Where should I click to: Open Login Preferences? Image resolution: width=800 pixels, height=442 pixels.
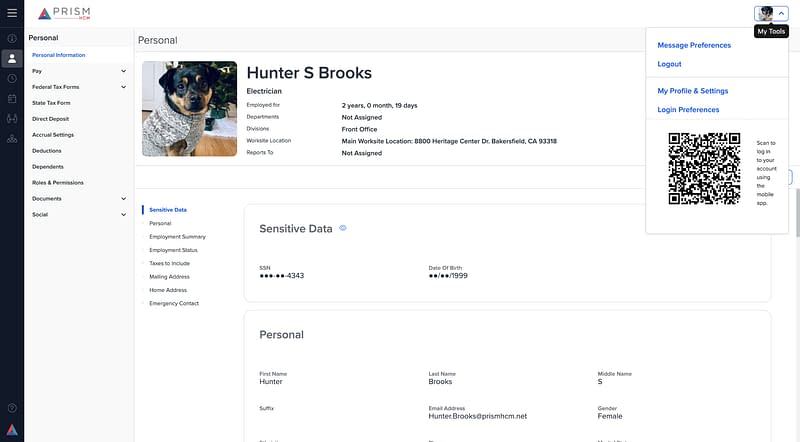[688, 110]
